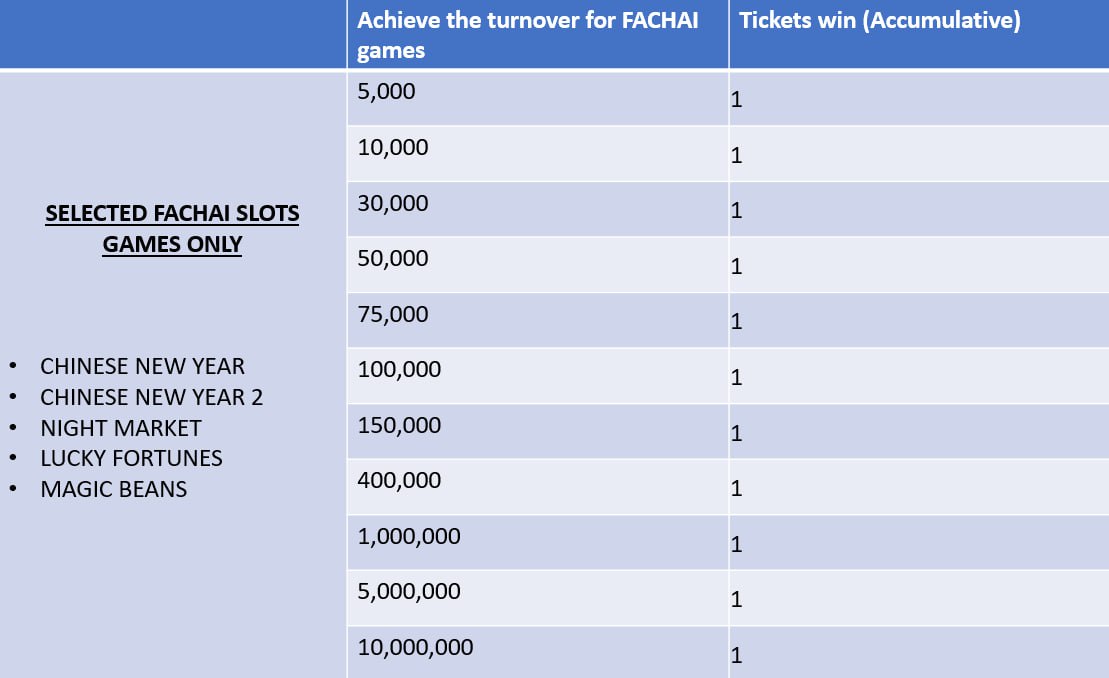This screenshot has width=1109, height=678.
Task: Select the 10,000 turnover row
Action: click(x=728, y=154)
